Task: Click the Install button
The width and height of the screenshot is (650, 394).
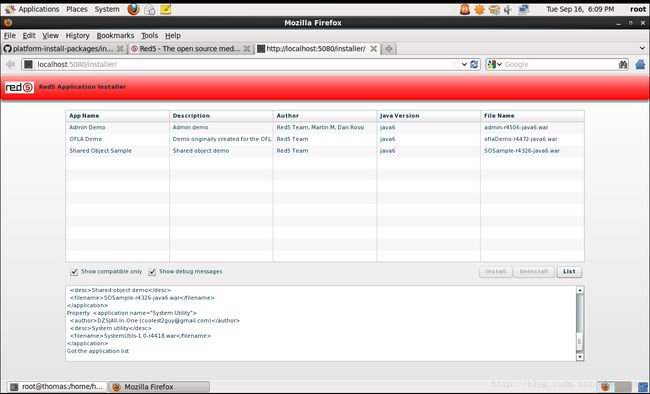Action: pos(496,272)
